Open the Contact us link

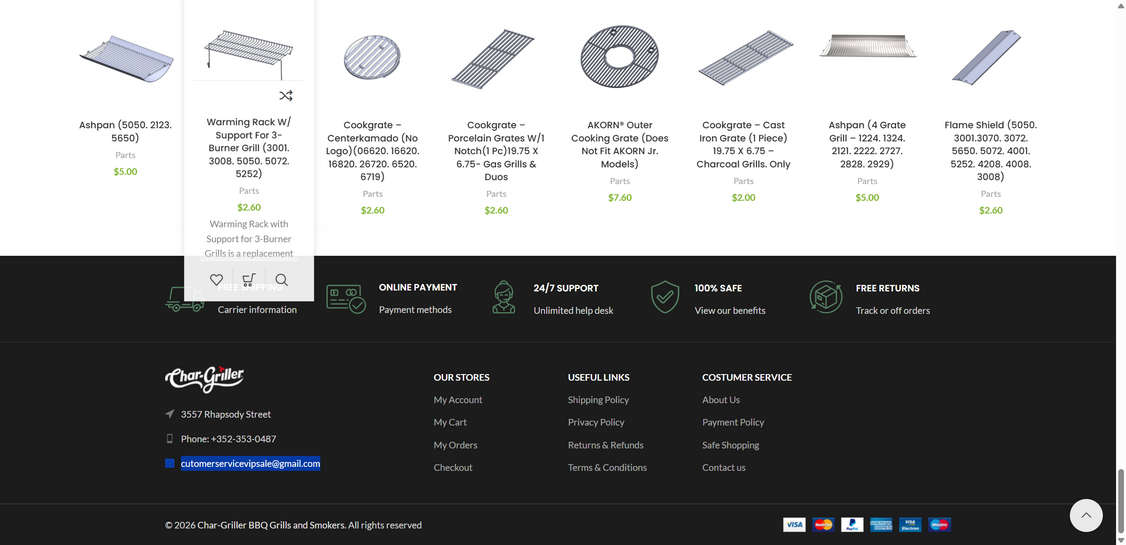coord(724,468)
